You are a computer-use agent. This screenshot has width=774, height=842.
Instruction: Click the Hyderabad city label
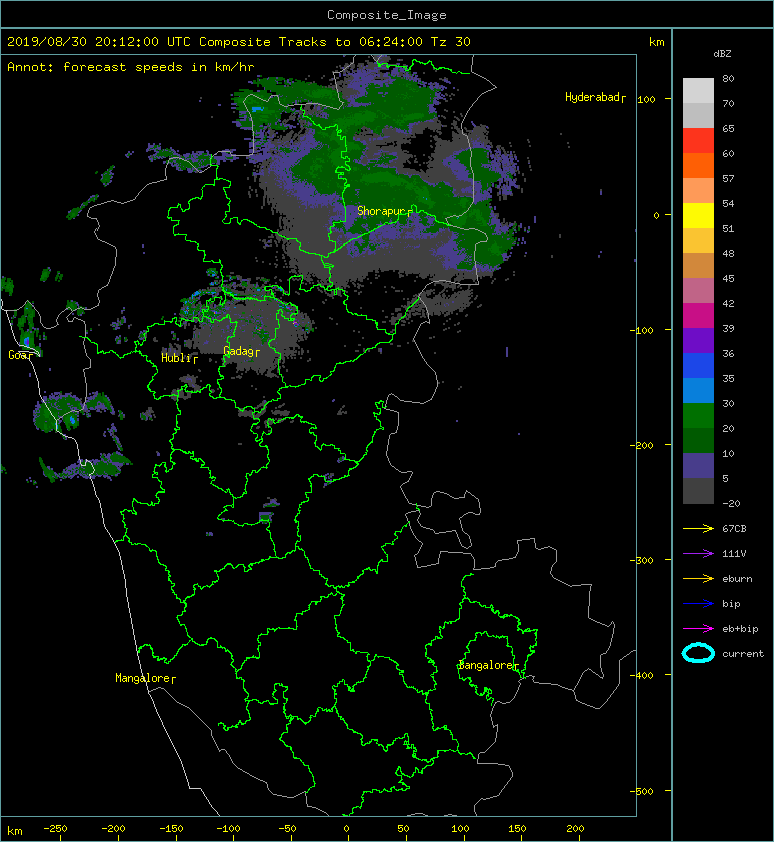click(592, 97)
